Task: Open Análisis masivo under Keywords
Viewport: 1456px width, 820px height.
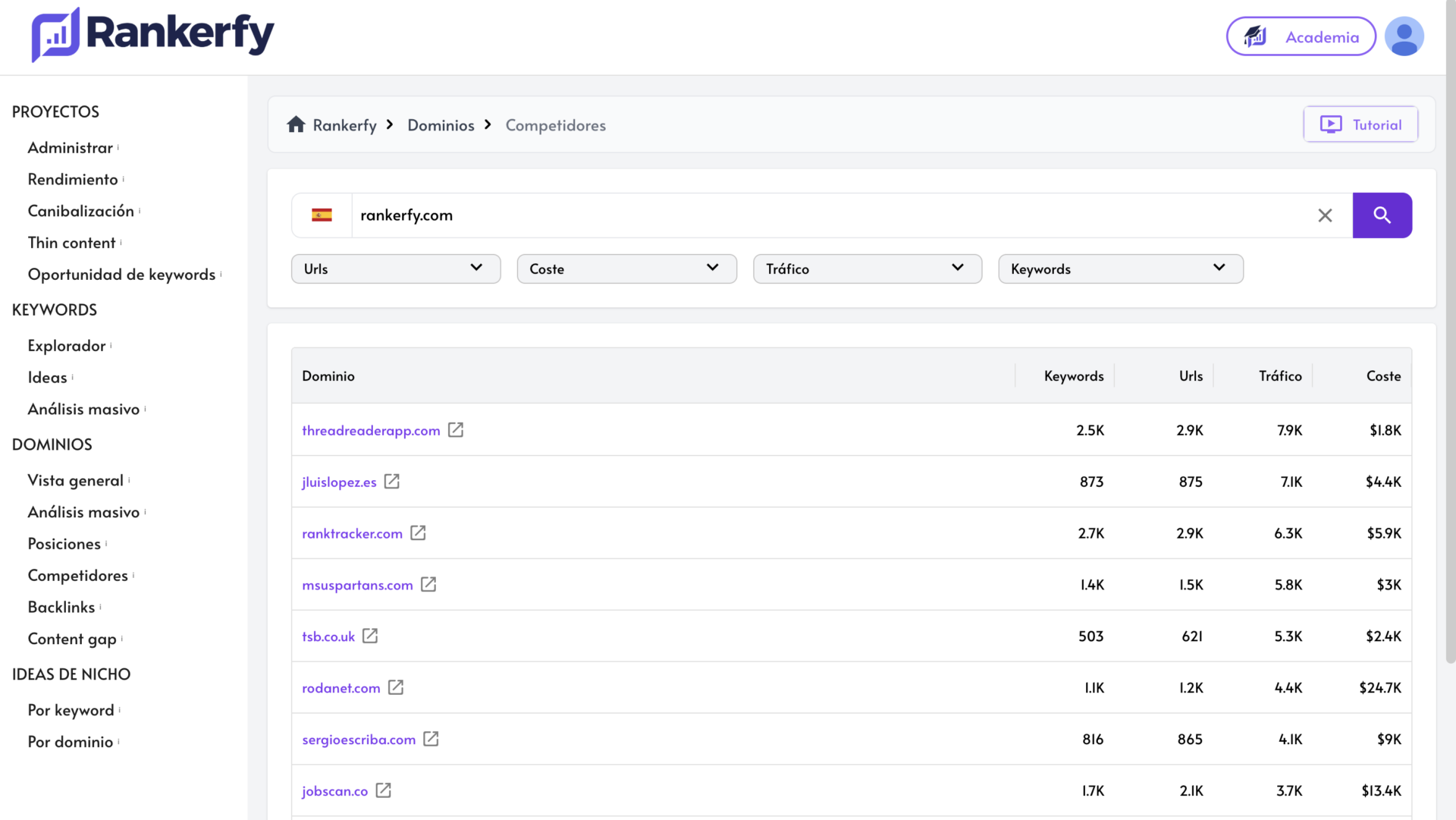Action: [x=83, y=410]
